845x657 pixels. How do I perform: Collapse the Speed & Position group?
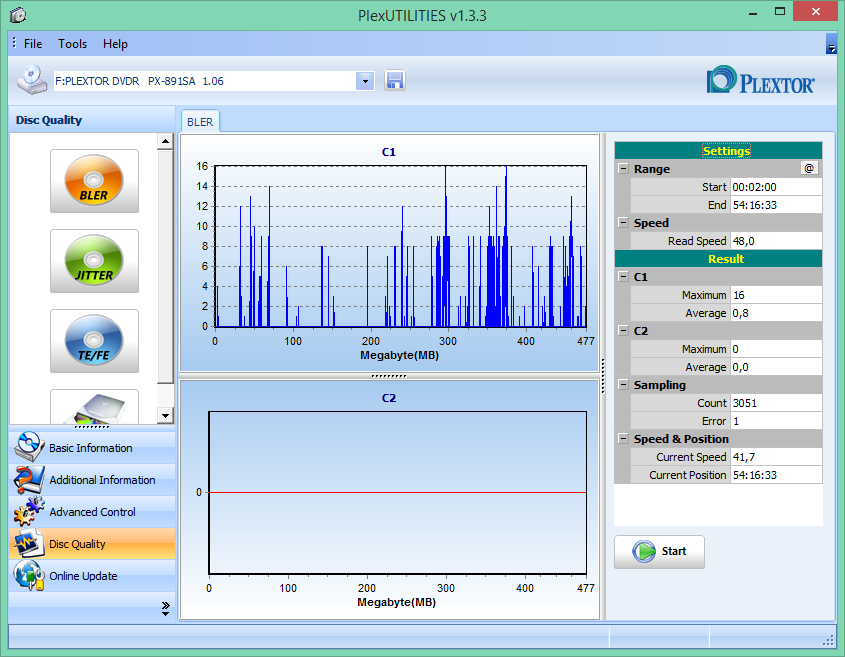click(x=623, y=438)
